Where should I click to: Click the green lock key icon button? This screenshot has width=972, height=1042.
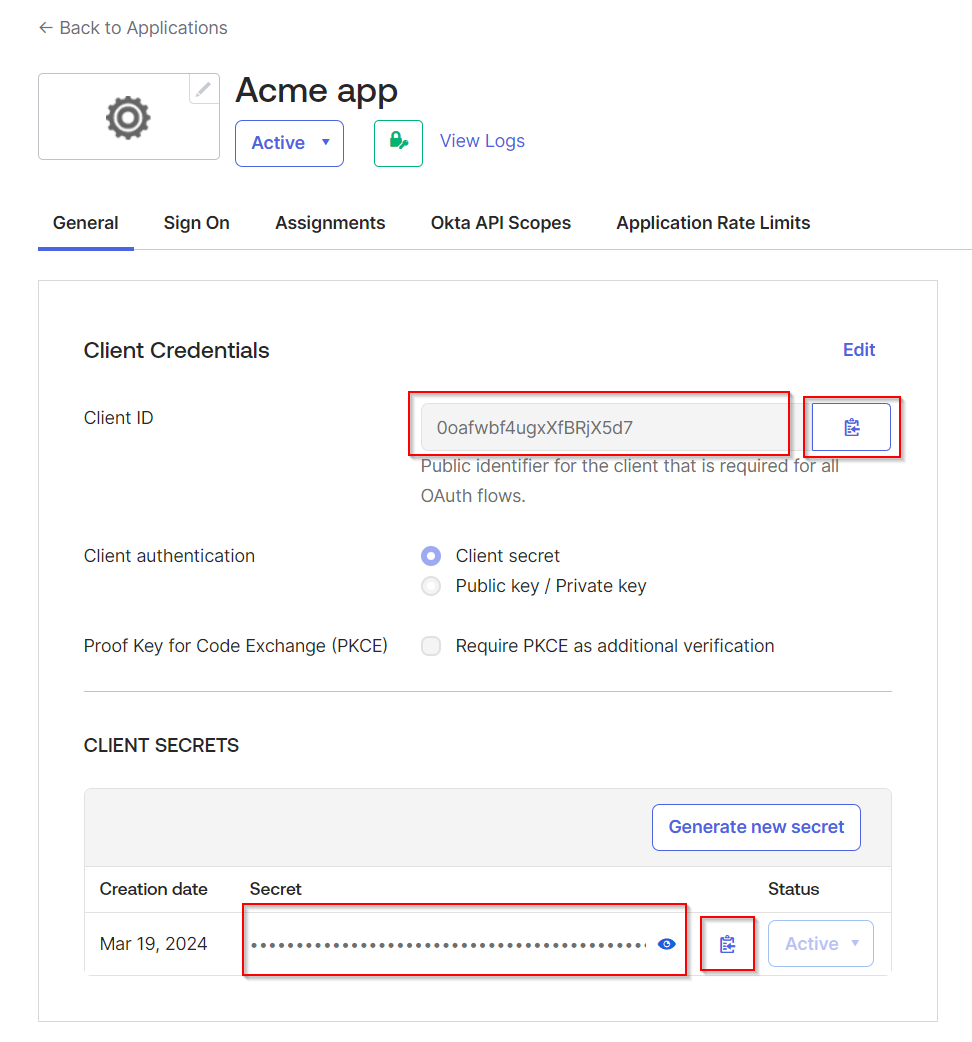(398, 142)
